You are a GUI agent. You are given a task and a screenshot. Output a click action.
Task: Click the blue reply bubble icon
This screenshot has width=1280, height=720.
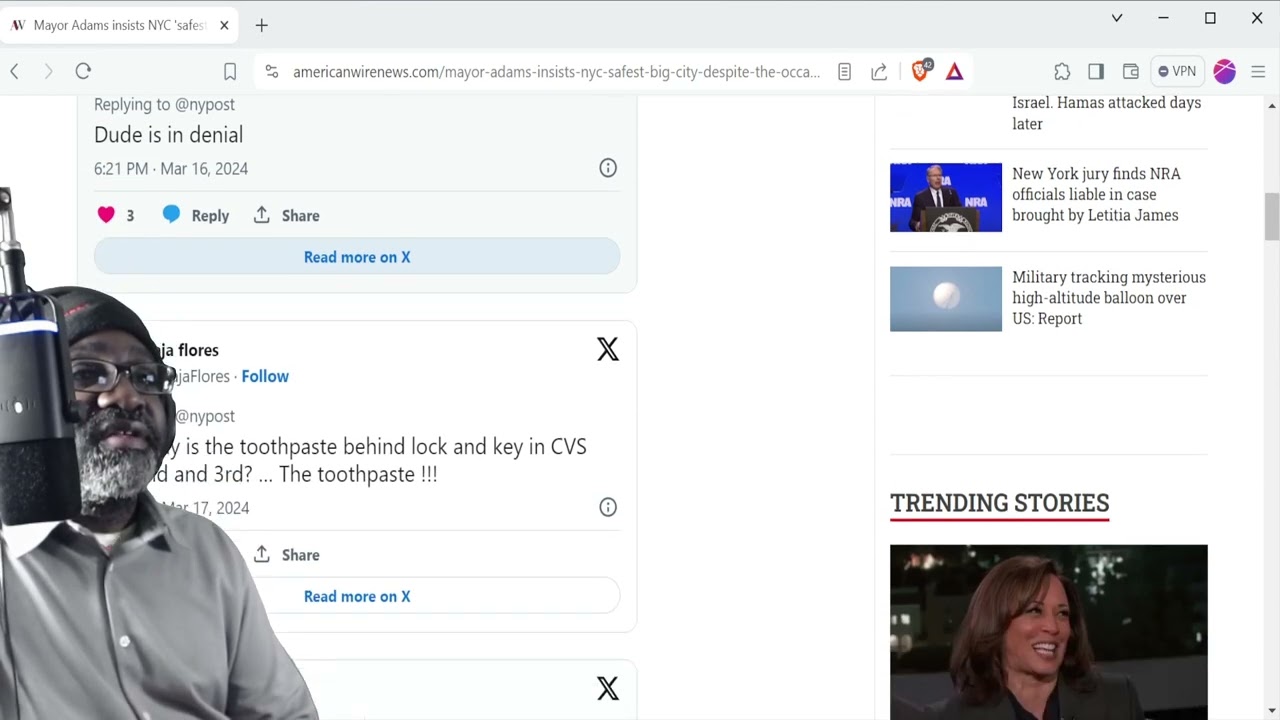pos(171,215)
